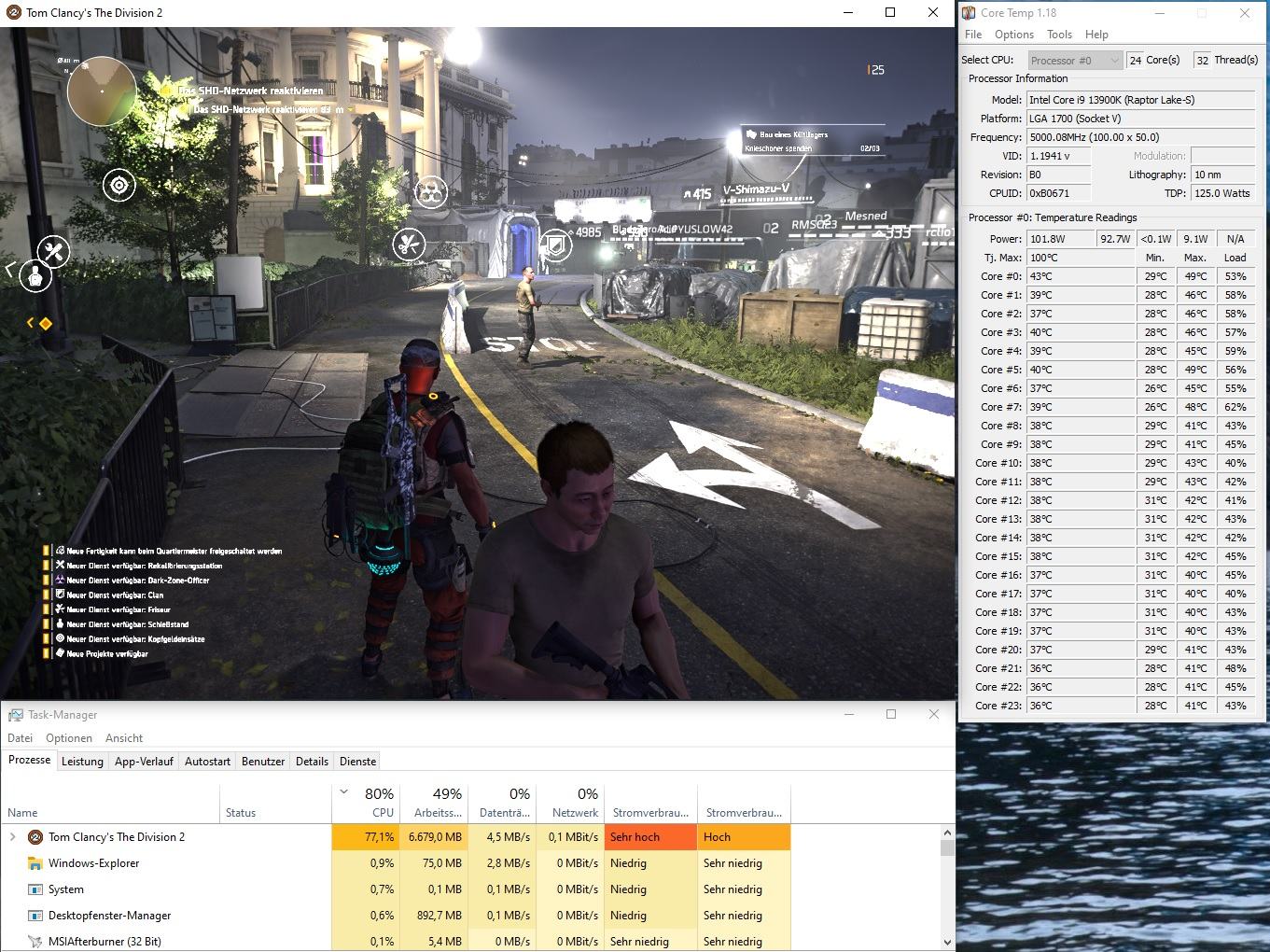Click the System process icon

[x=35, y=889]
